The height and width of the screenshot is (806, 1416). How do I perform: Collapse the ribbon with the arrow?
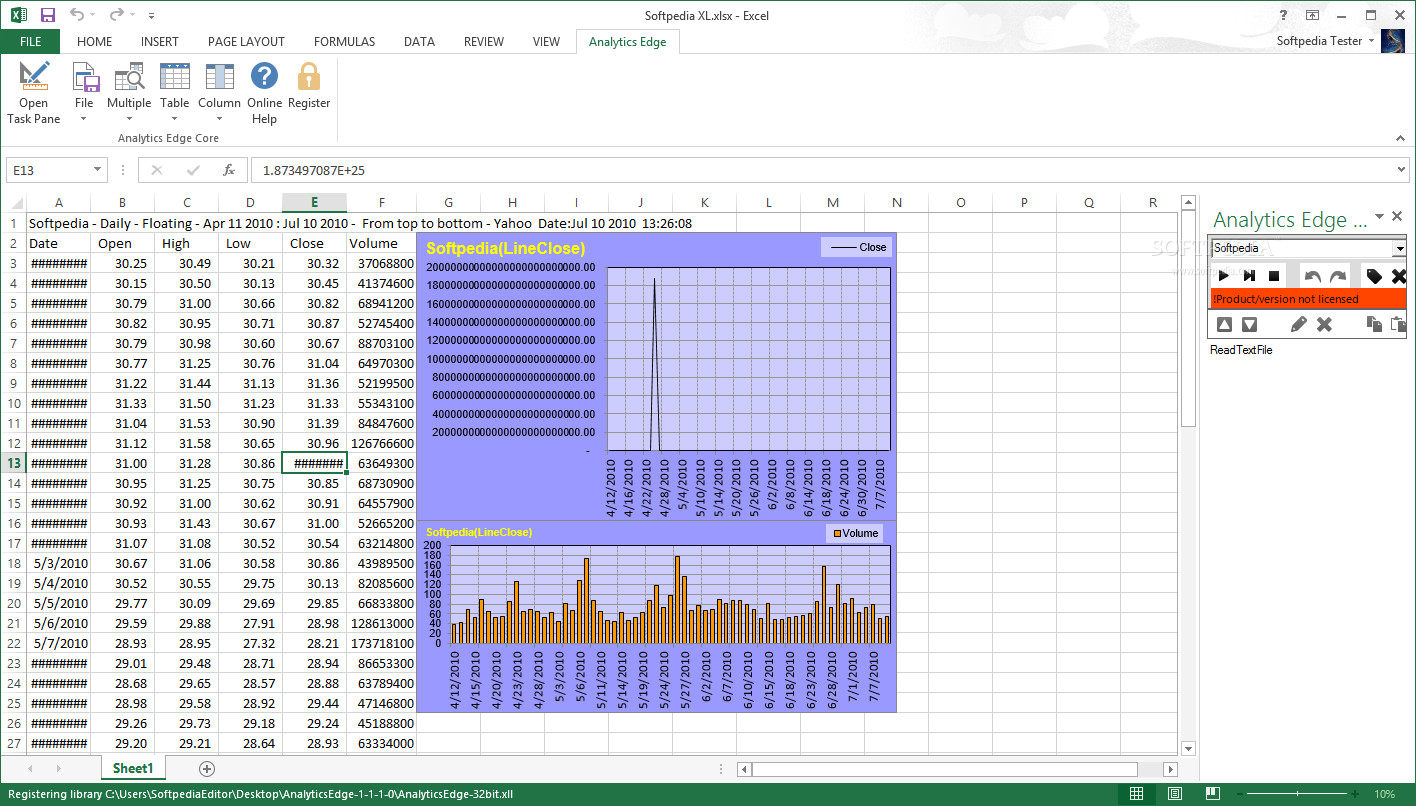click(1401, 138)
